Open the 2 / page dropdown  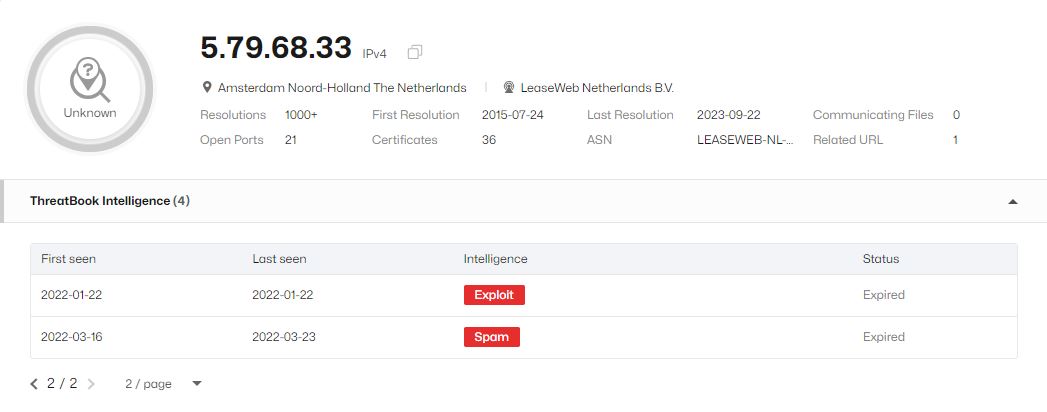163,384
